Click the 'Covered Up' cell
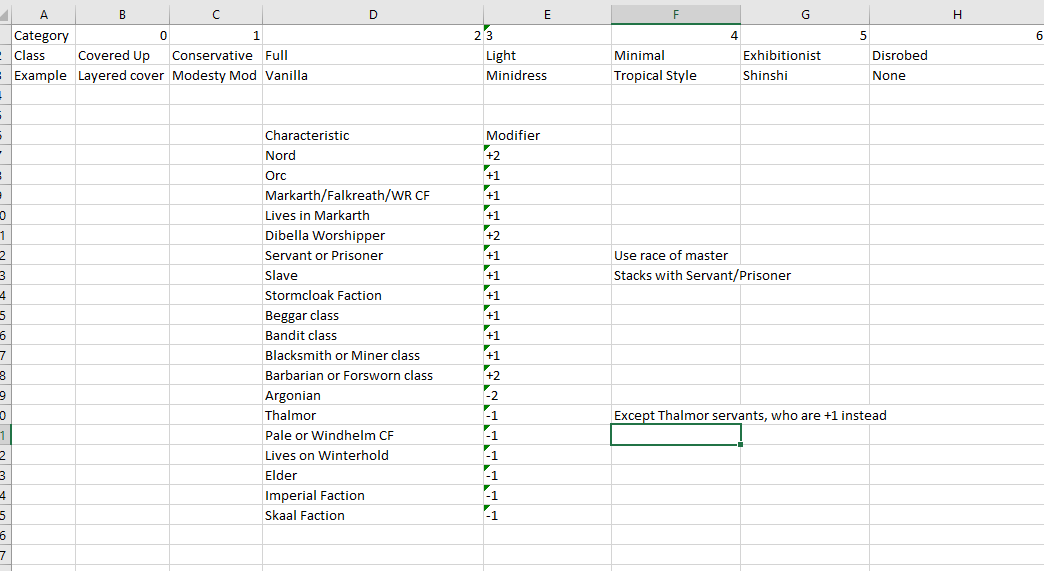The height and width of the screenshot is (571, 1044). click(x=123, y=55)
